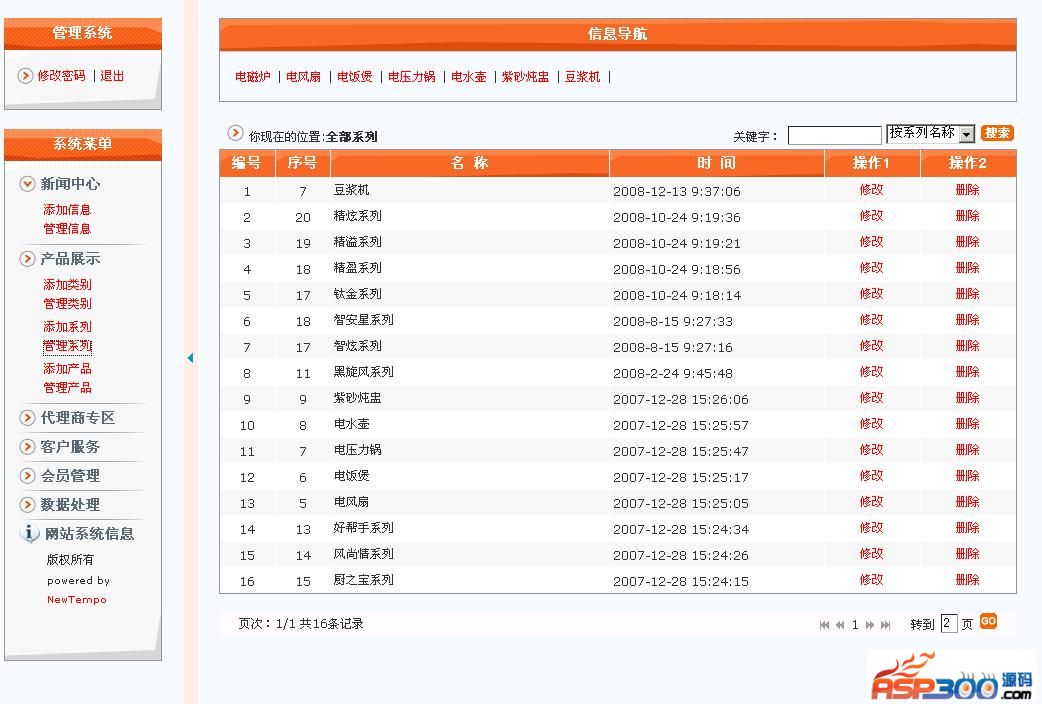
Task: Click the page number box beside 转到
Action: [x=949, y=624]
